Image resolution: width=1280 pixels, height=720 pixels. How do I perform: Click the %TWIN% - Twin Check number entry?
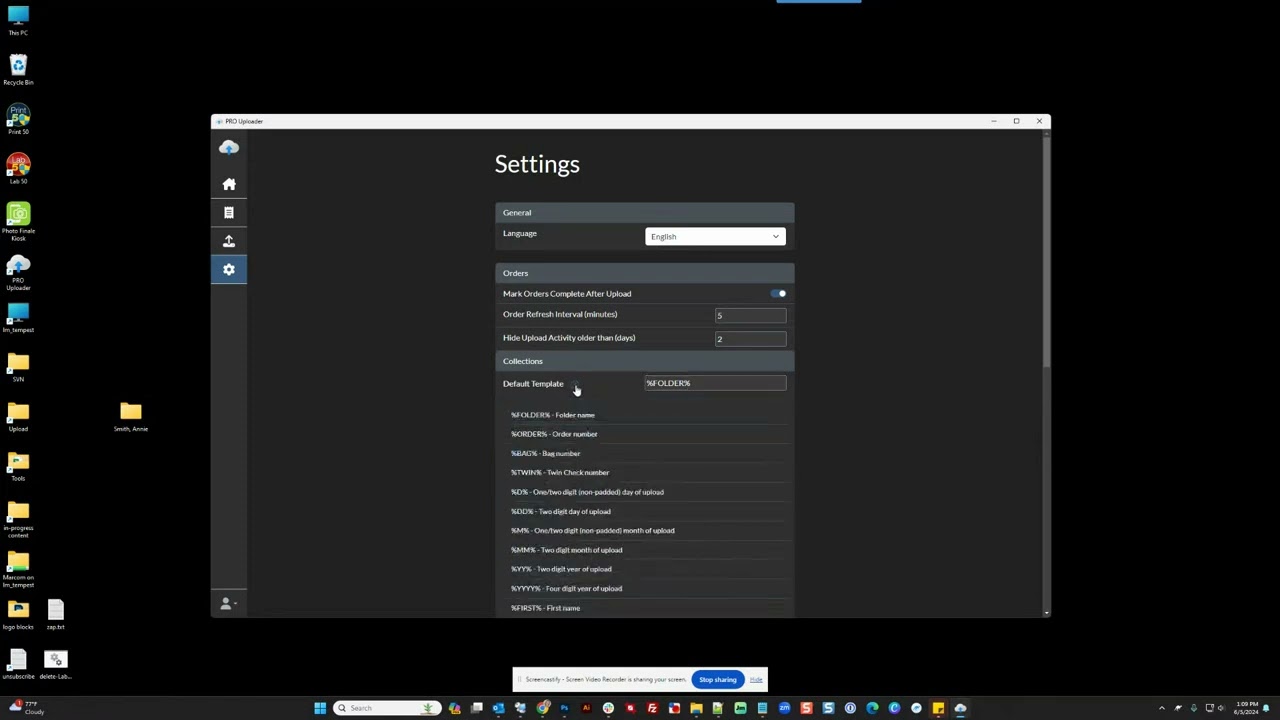click(560, 473)
